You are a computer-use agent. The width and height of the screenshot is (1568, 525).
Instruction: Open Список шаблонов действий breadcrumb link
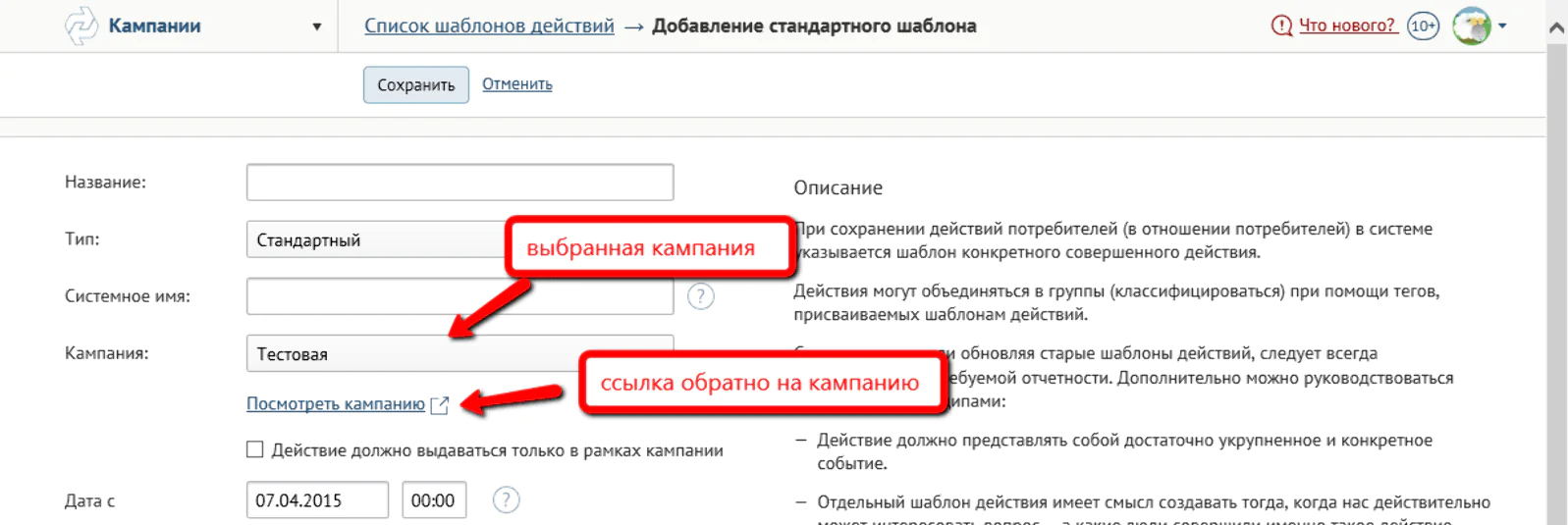[x=489, y=26]
